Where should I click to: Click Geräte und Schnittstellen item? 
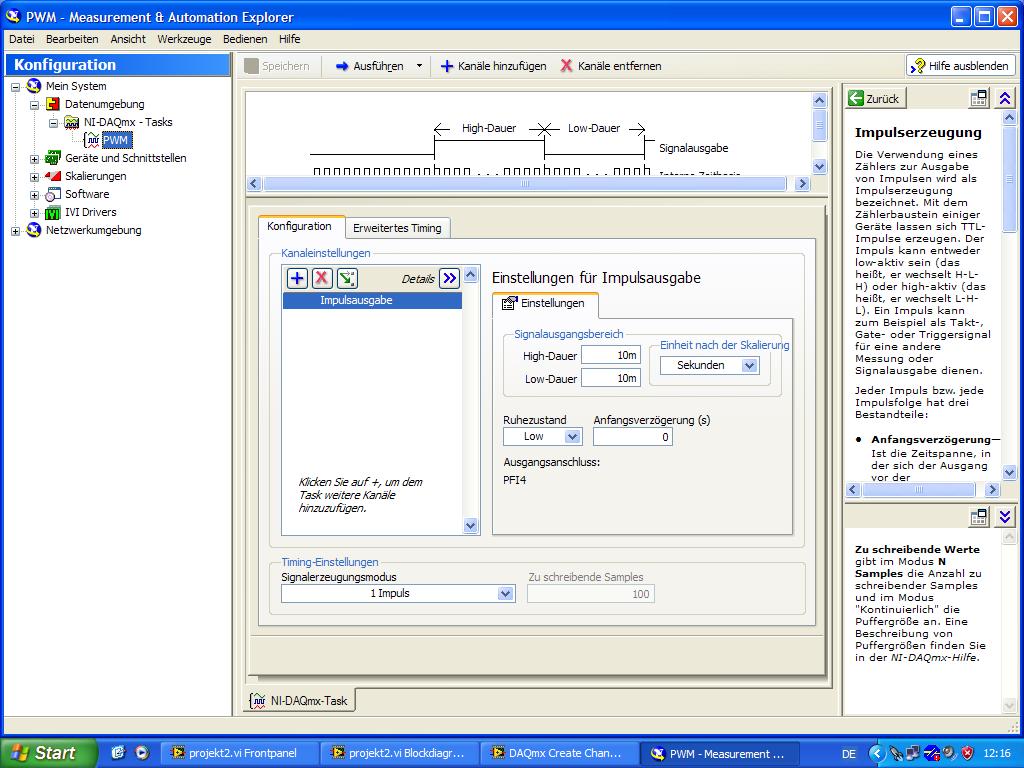coord(125,158)
